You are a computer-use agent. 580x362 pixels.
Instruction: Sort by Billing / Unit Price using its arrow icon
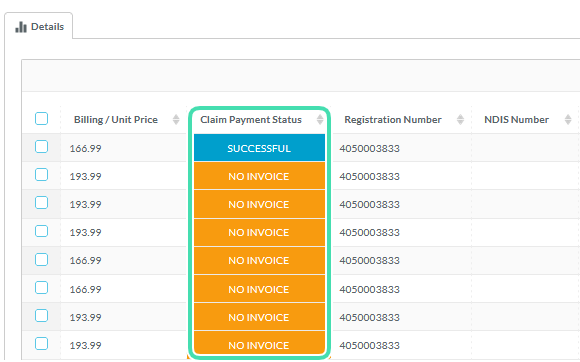click(x=176, y=119)
